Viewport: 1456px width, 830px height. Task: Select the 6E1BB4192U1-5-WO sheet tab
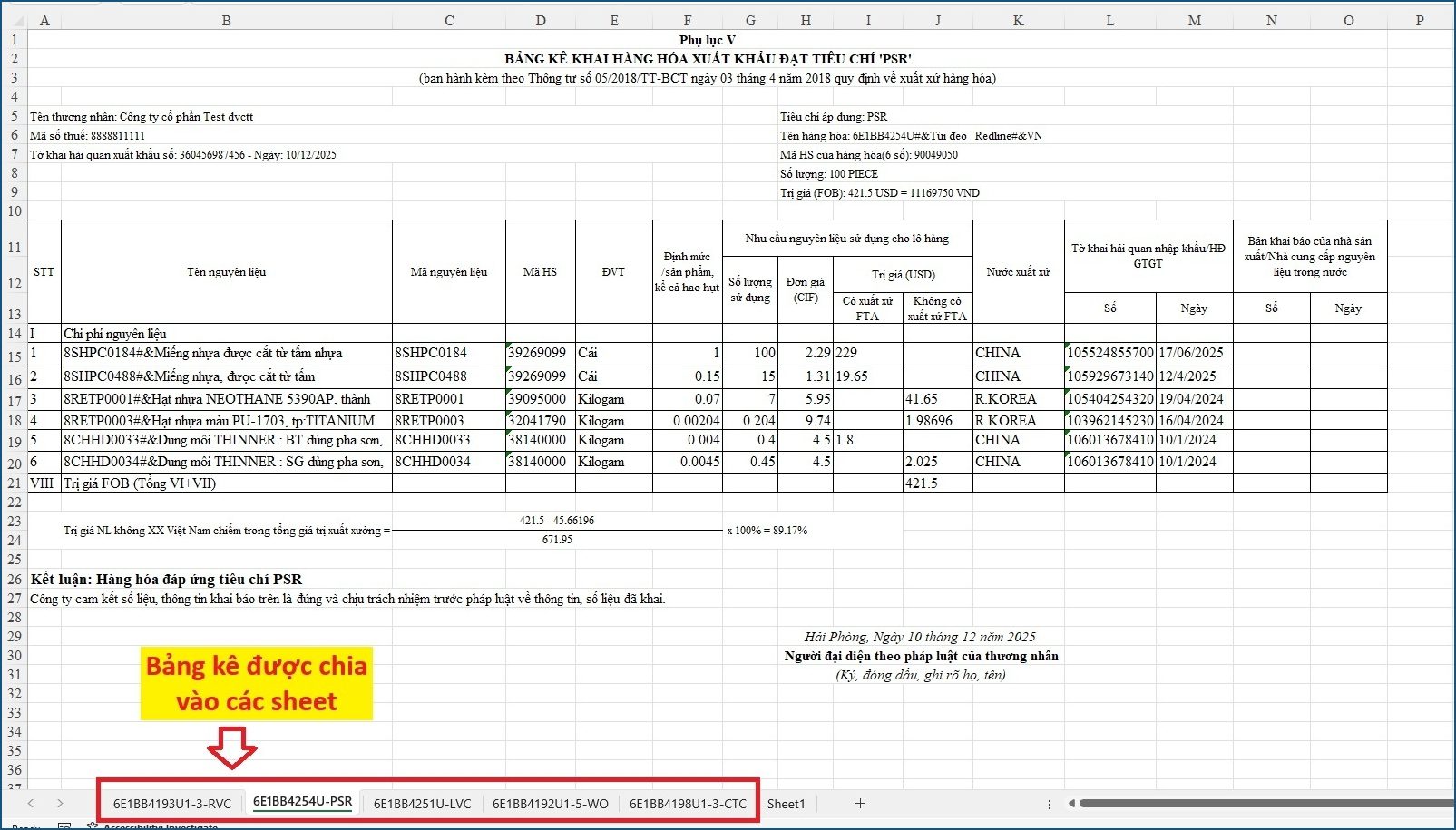click(x=550, y=804)
